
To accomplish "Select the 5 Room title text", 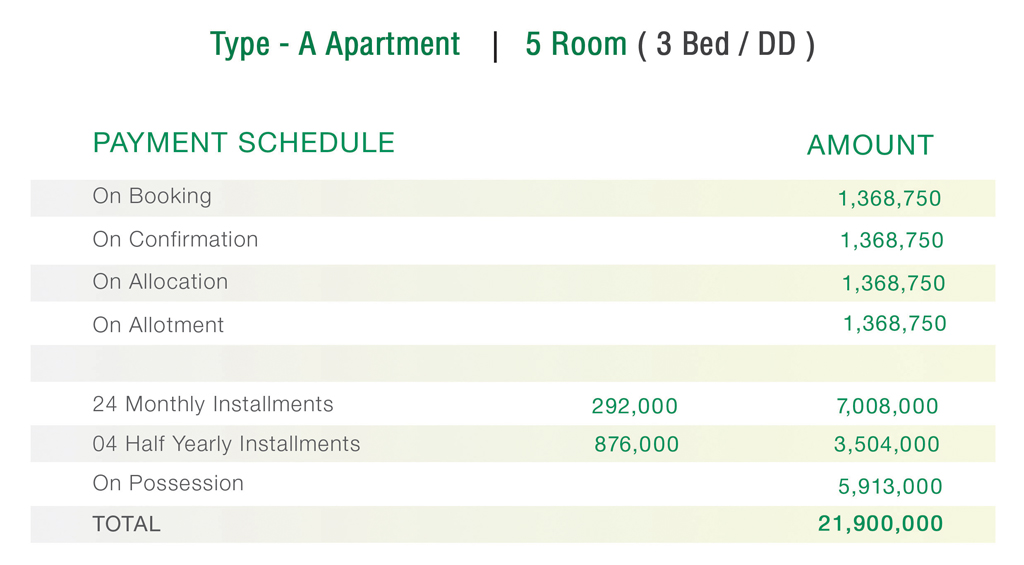I will tap(576, 44).
